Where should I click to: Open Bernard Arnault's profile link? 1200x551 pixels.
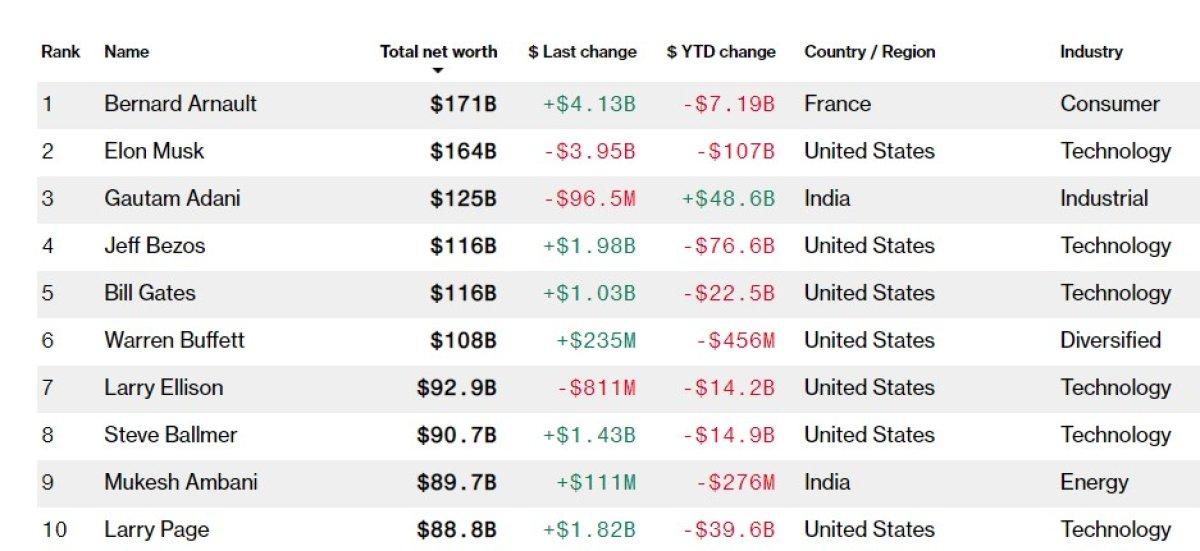point(180,104)
